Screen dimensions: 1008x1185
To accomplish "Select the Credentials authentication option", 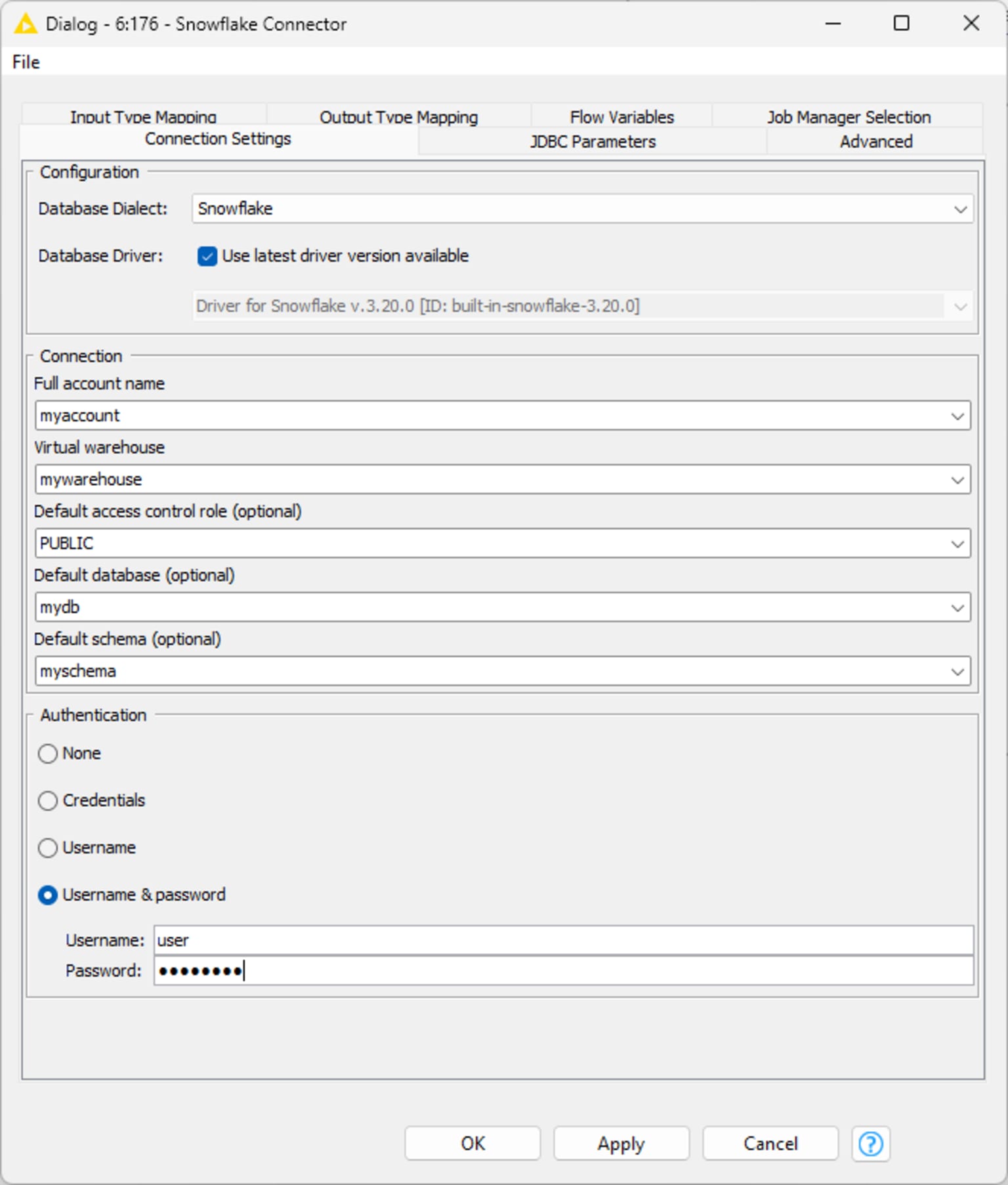I will pos(48,800).
